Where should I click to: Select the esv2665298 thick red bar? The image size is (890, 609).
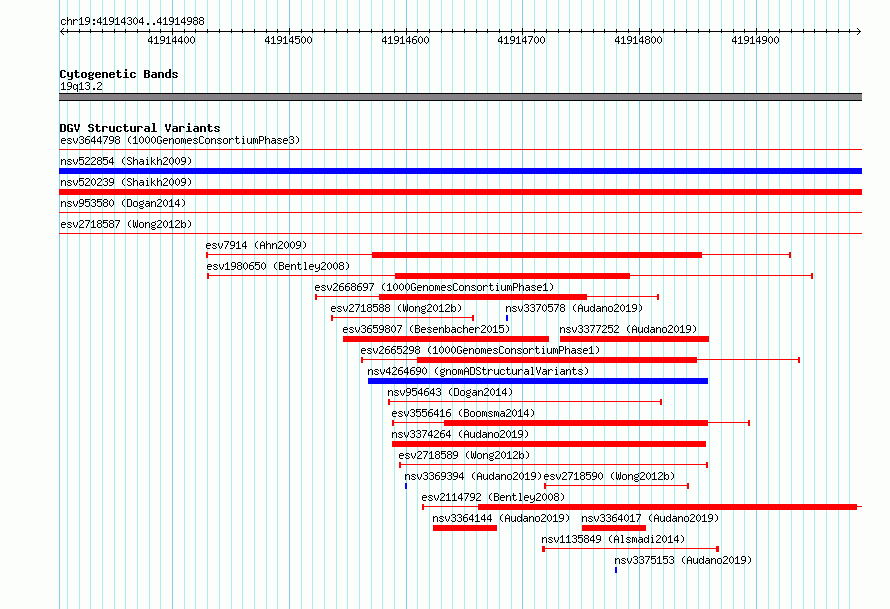click(x=557, y=360)
